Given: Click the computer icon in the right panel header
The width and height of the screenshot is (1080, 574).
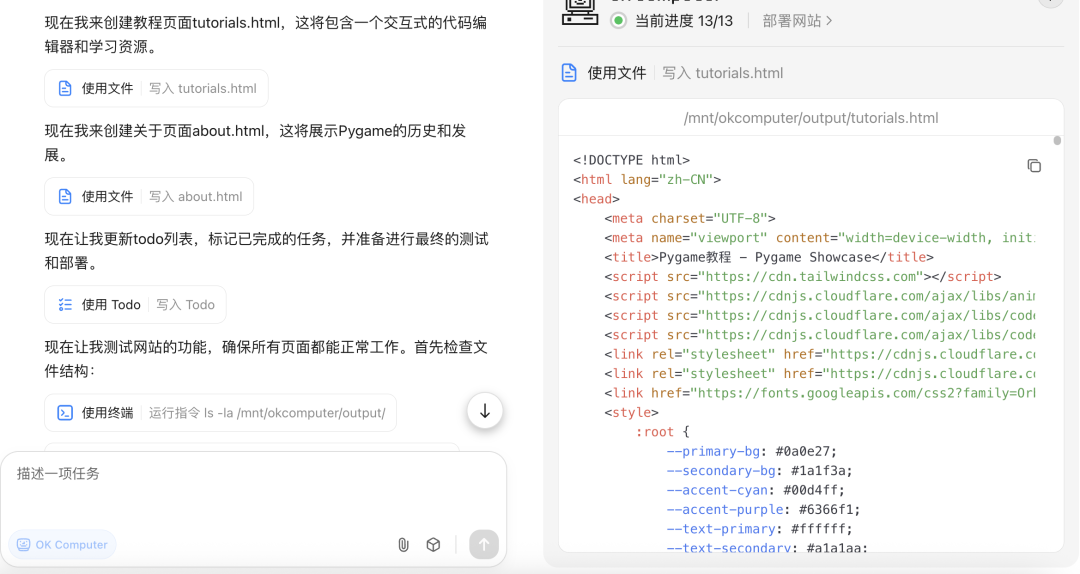Looking at the screenshot, I should pos(580,12).
